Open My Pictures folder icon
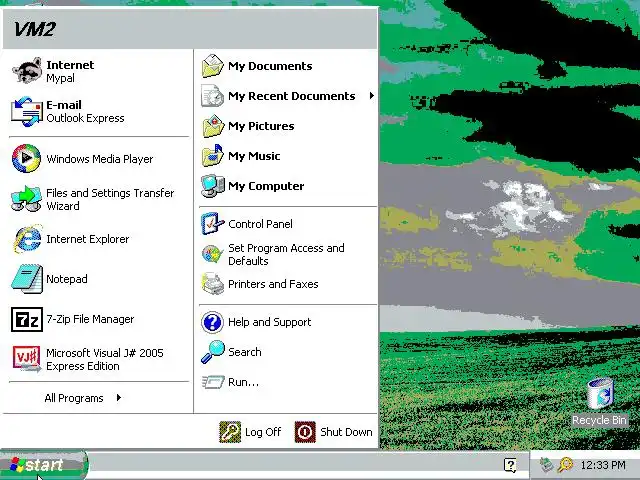This screenshot has height=480, width=640. pyautogui.click(x=213, y=126)
